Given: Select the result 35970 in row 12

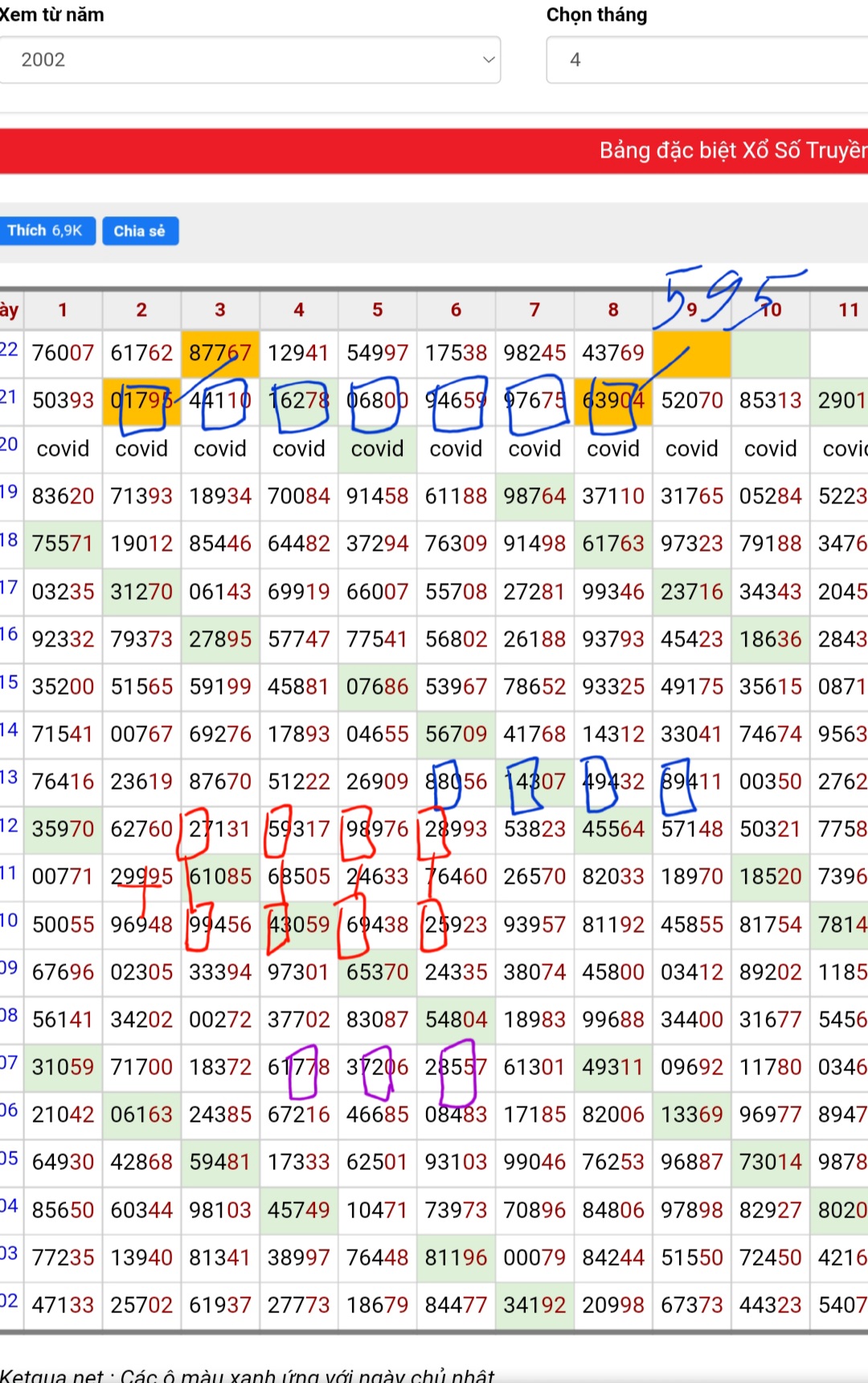Looking at the screenshot, I should coord(63,829).
